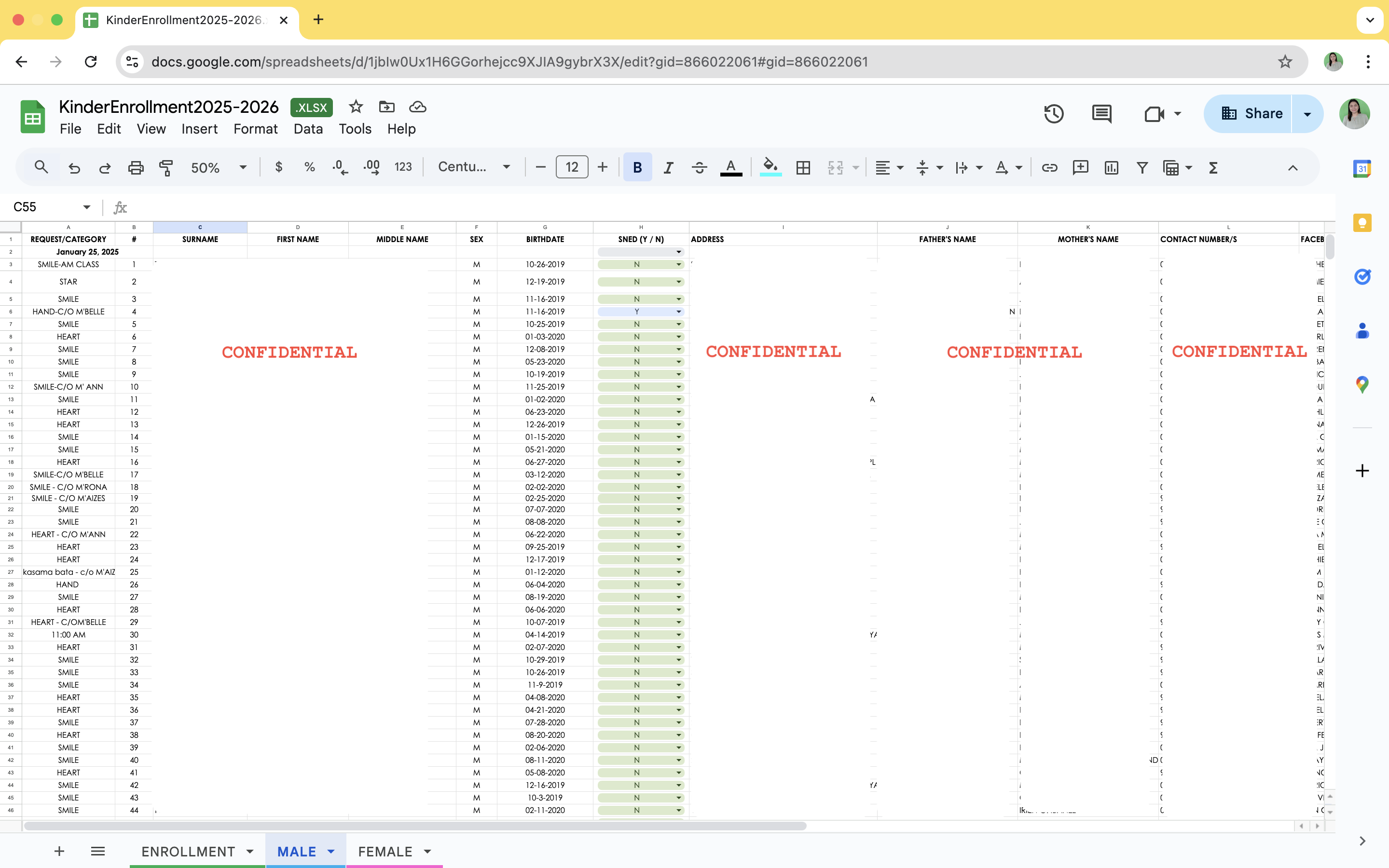Viewport: 1389px width, 868px height.
Task: Open the 50% zoom dropdown
Action: click(x=218, y=168)
